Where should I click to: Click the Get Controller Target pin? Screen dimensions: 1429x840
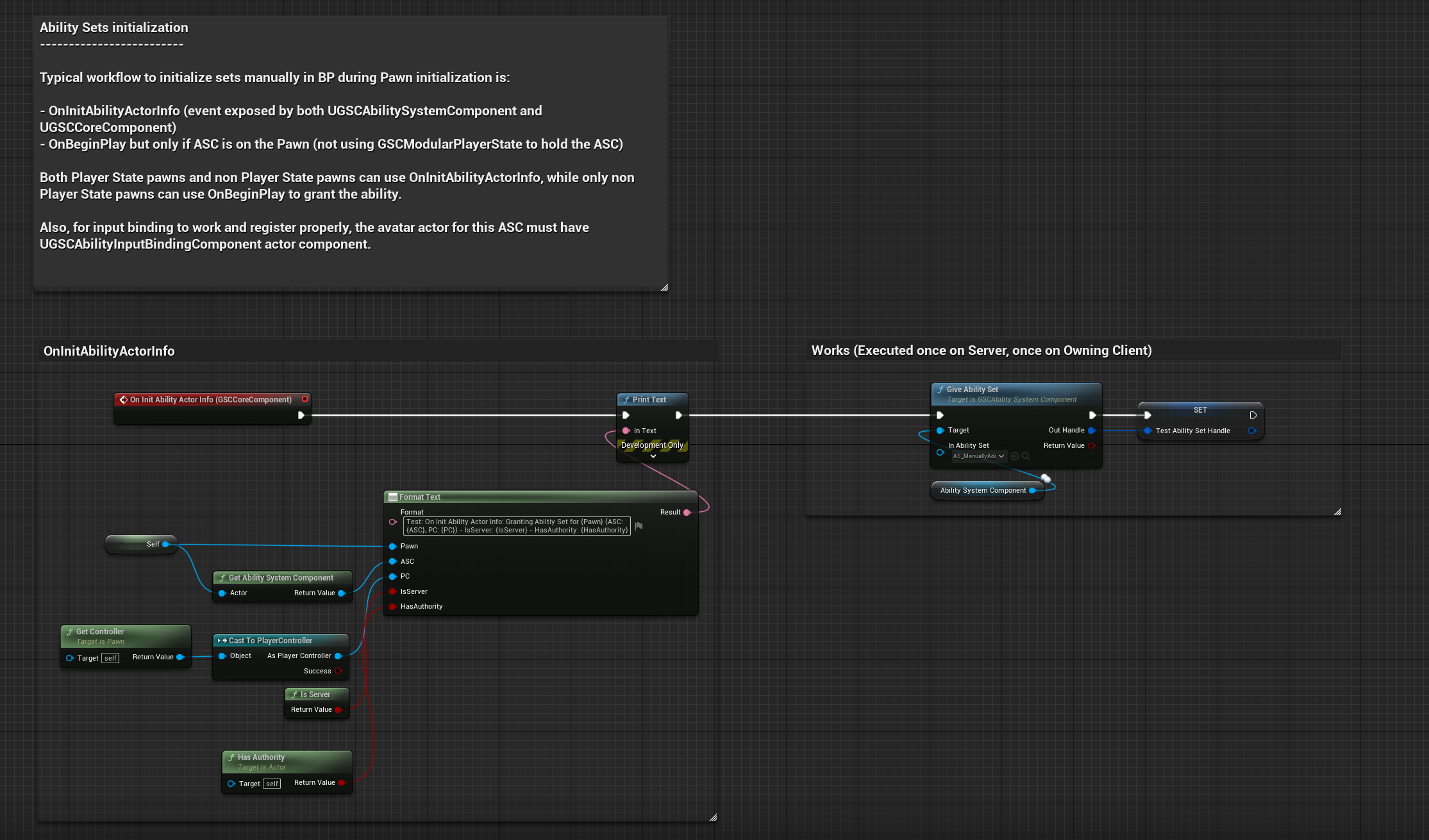pyautogui.click(x=70, y=658)
